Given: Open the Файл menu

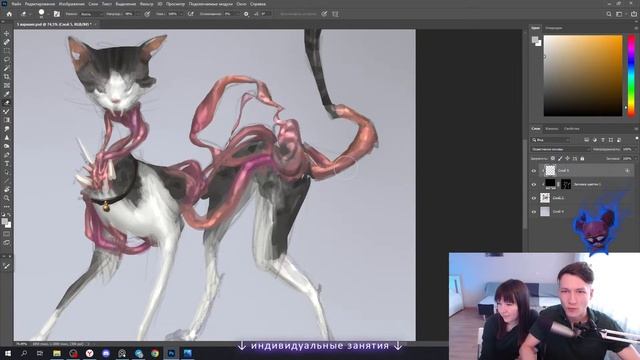Looking at the screenshot, I should (x=16, y=4).
